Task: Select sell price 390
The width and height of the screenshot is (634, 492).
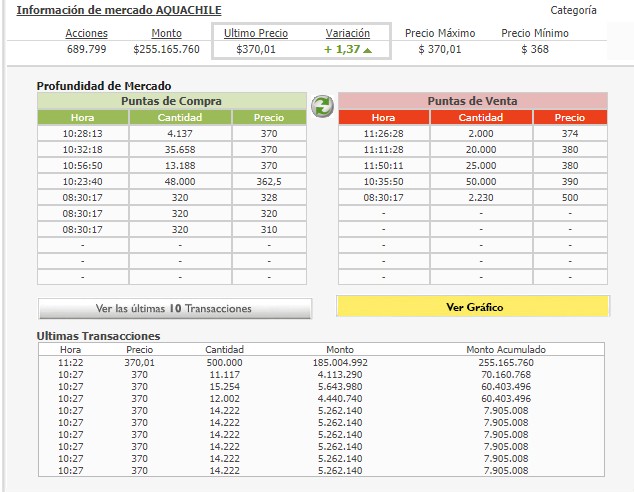Action: point(570,182)
